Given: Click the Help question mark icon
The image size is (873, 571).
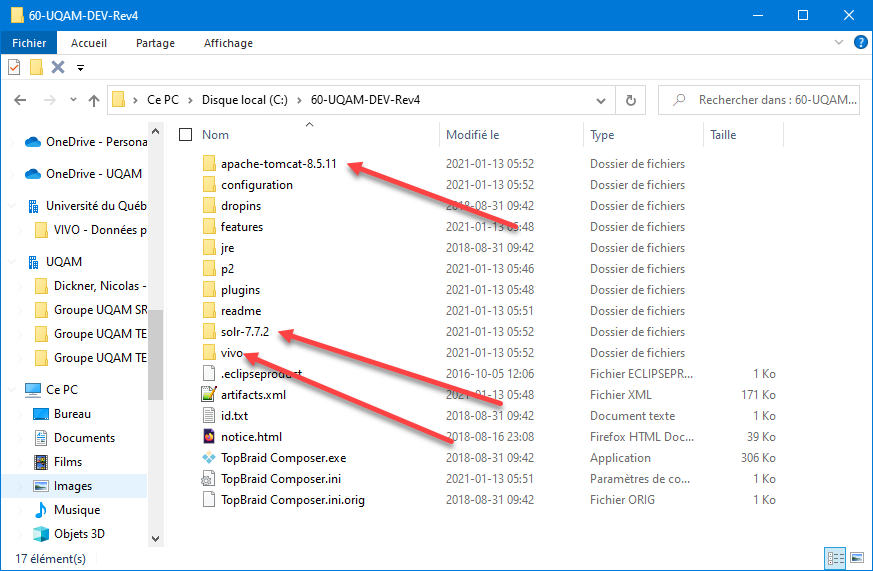Looking at the screenshot, I should point(860,42).
